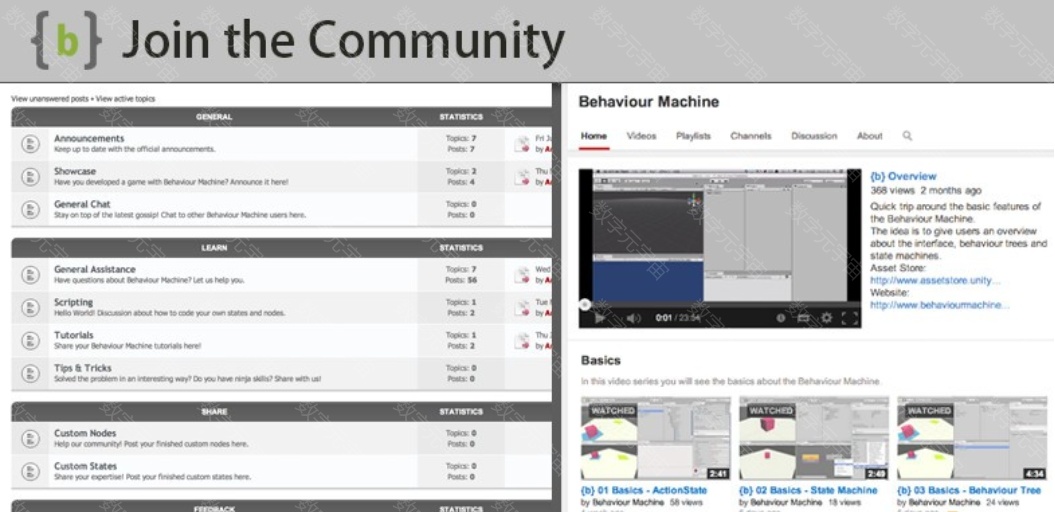
Task: Click the Behaviour Machine channel title
Action: [x=649, y=102]
